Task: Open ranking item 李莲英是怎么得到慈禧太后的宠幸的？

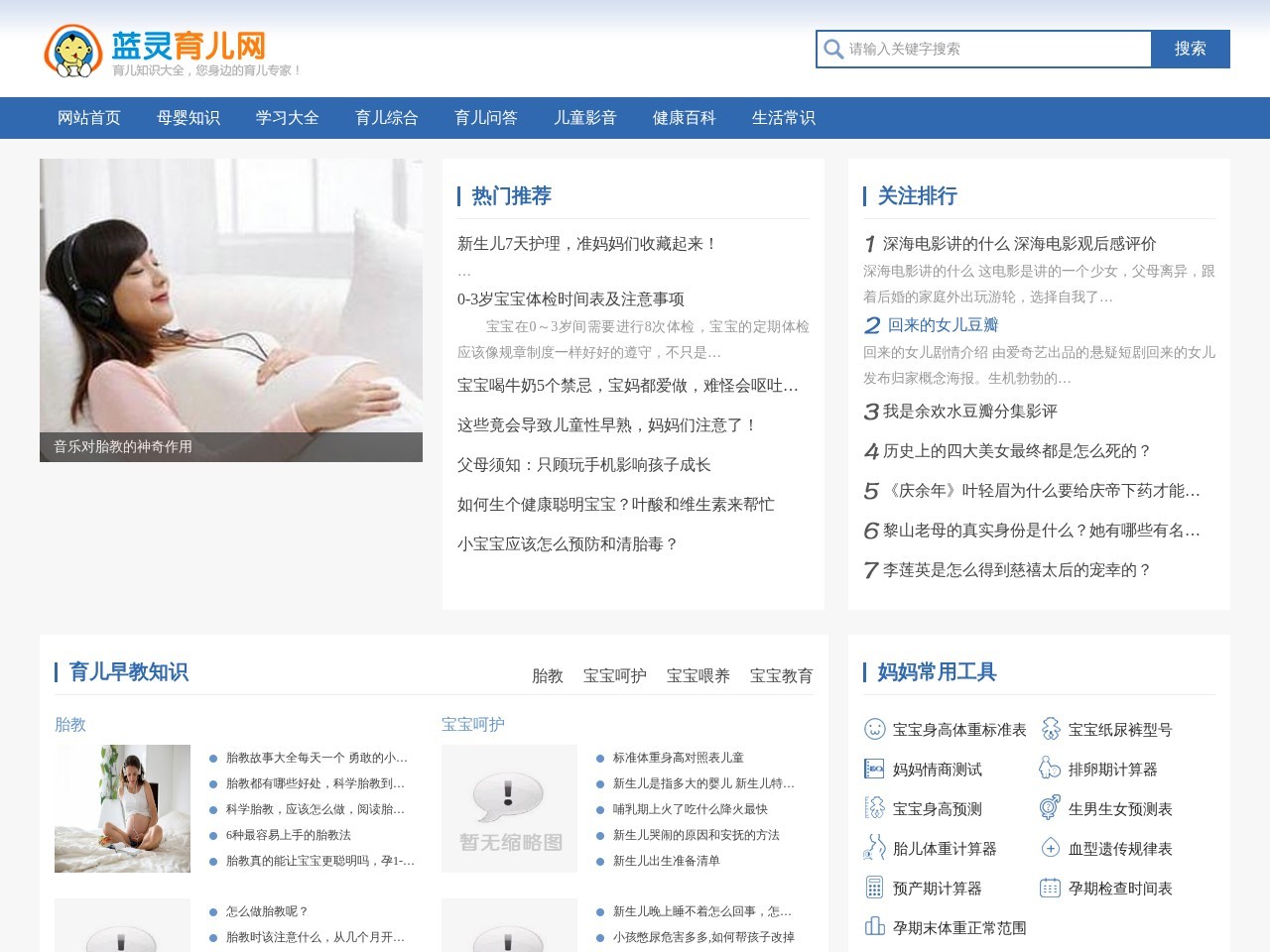Action: tap(1017, 570)
